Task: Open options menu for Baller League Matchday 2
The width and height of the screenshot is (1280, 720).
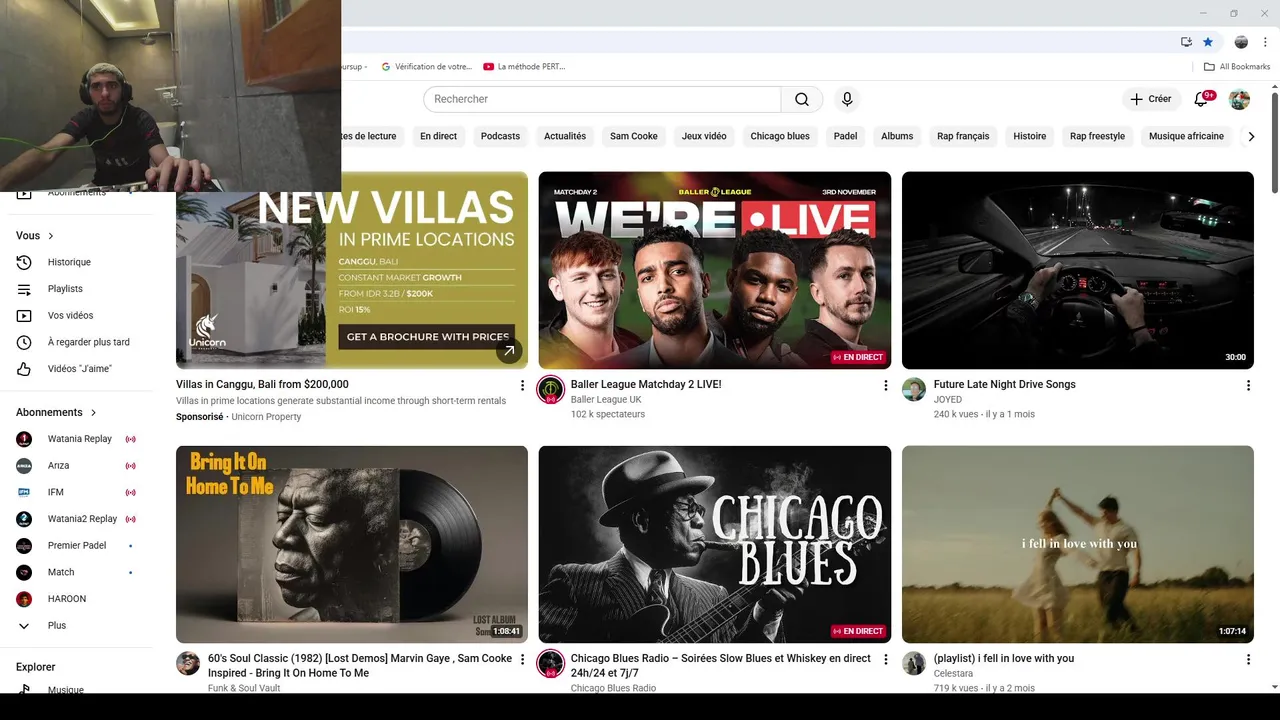Action: pos(885,385)
